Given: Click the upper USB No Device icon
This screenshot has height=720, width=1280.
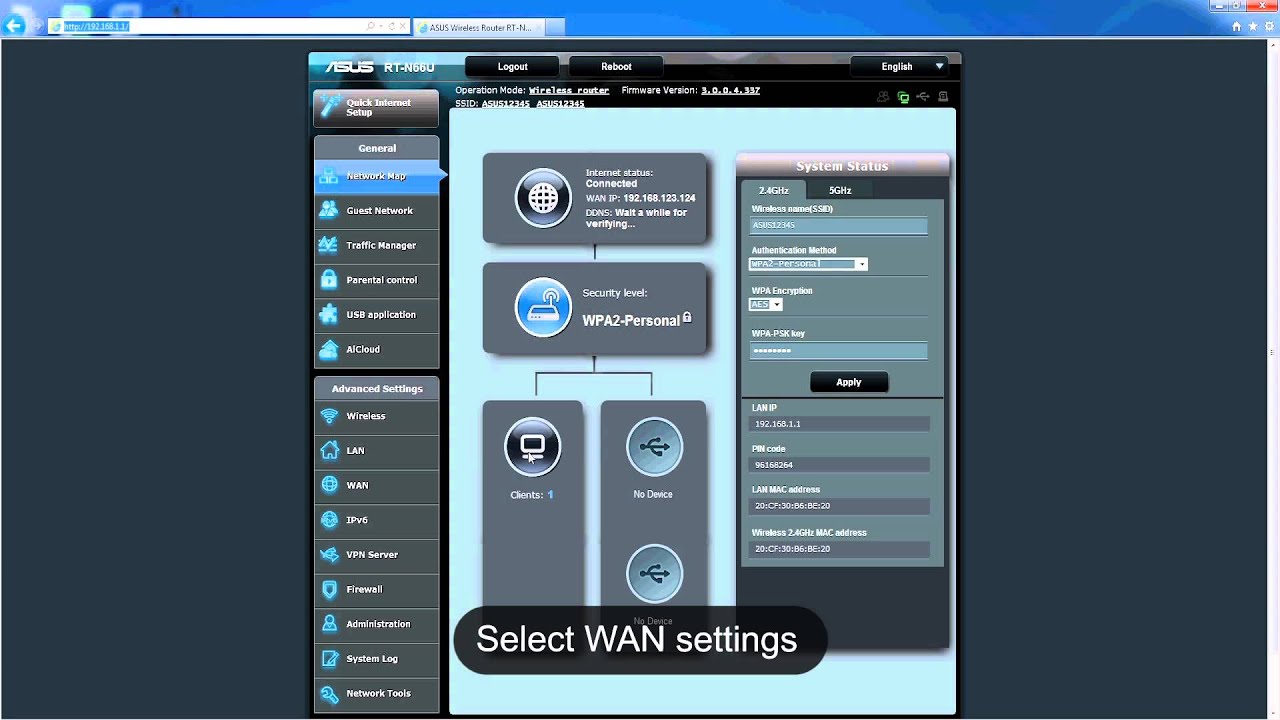Looking at the screenshot, I should 654,446.
